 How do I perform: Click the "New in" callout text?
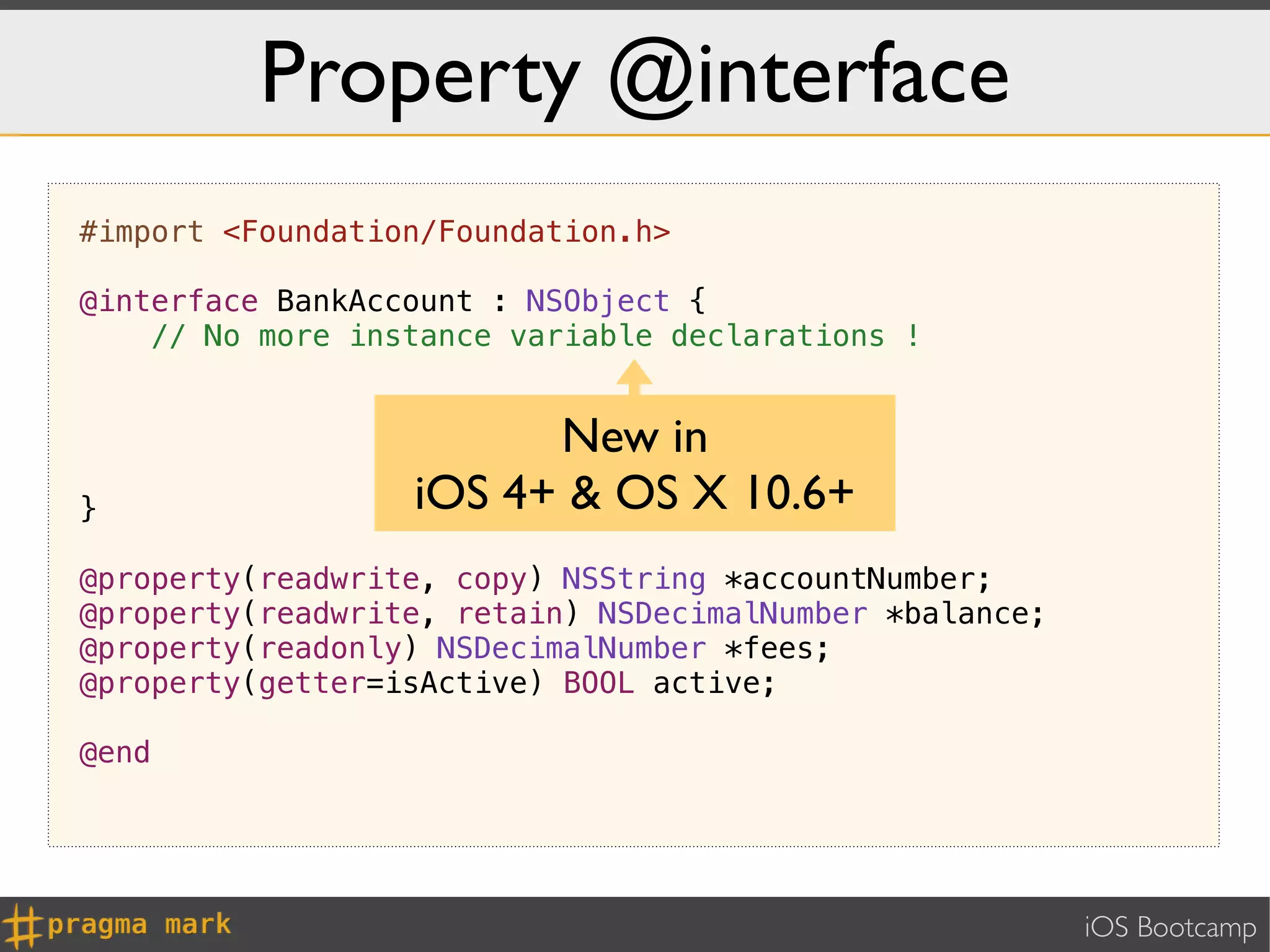(x=635, y=436)
